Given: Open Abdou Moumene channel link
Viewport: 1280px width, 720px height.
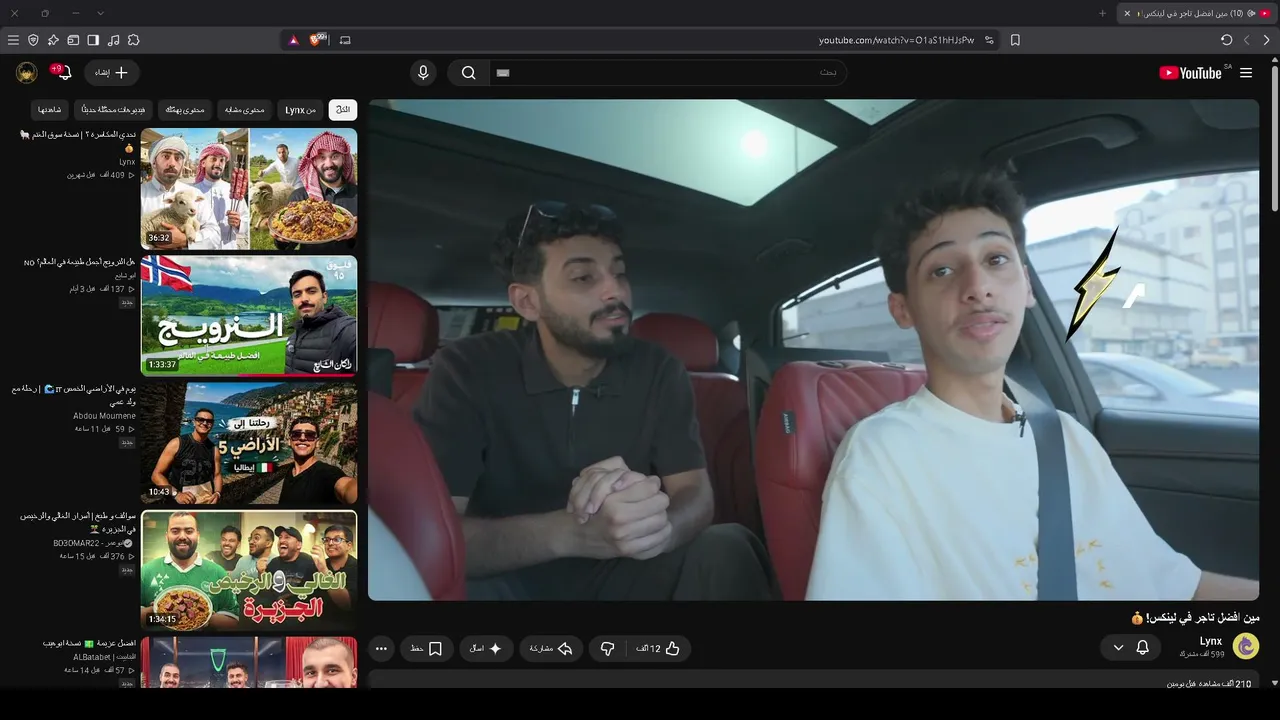Looking at the screenshot, I should click(104, 416).
